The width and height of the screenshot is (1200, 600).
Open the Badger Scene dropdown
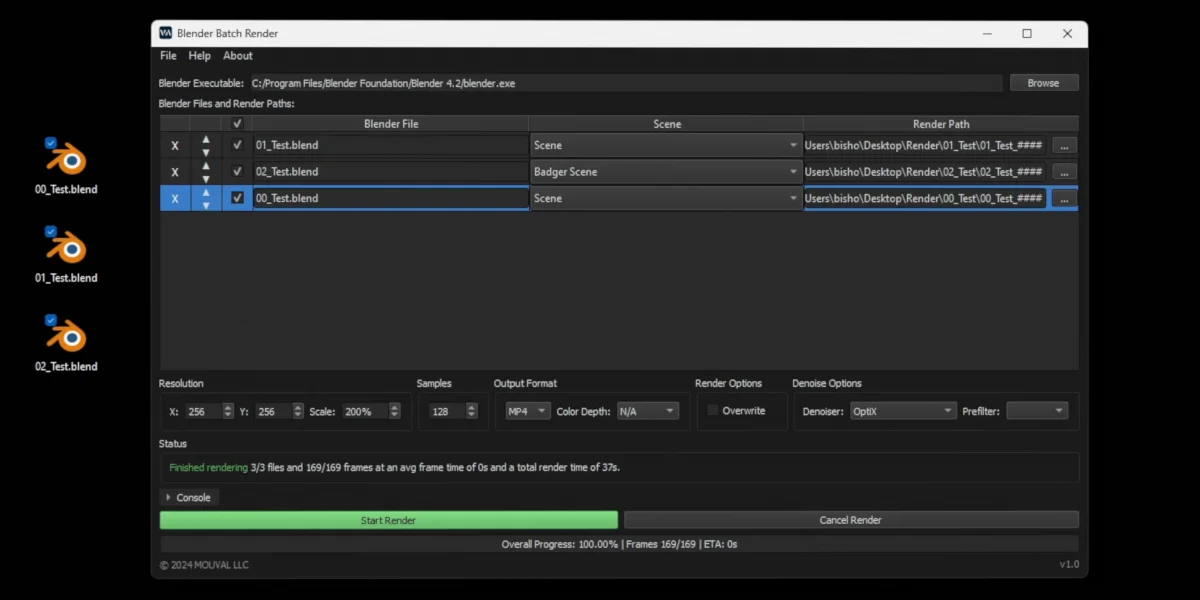(666, 172)
